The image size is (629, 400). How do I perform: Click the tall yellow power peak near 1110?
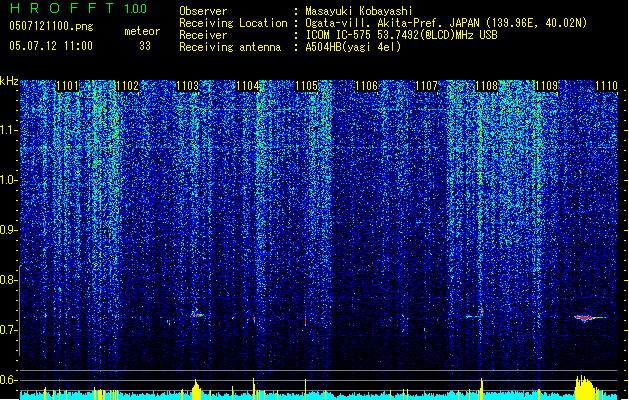(x=585, y=387)
